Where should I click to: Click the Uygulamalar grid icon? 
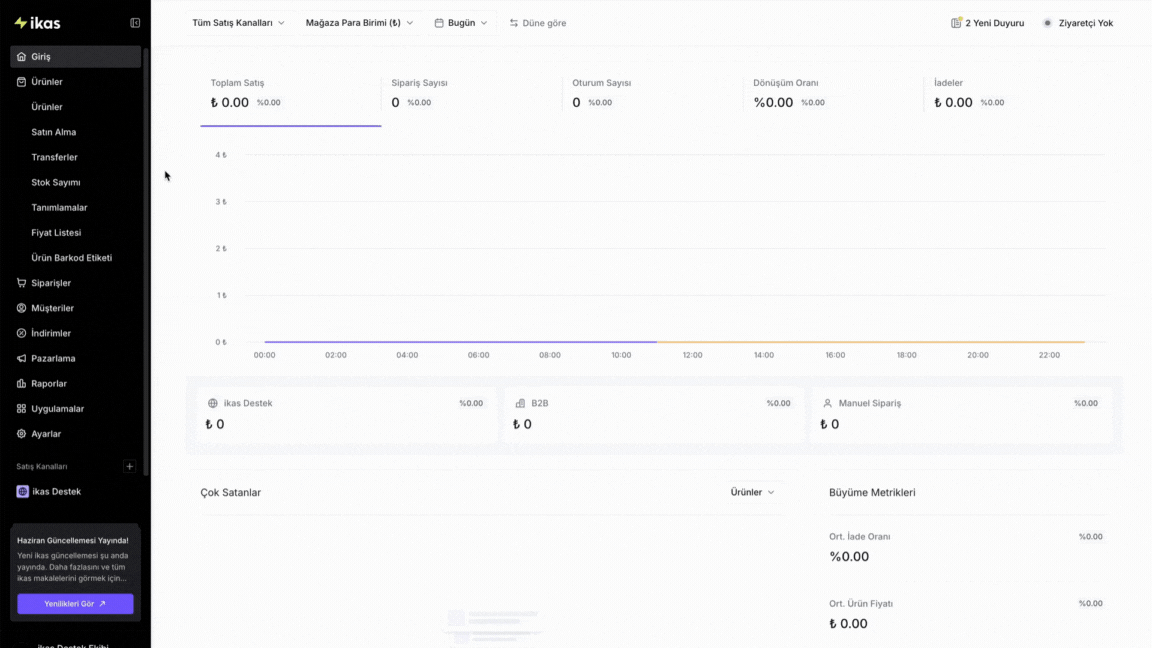coord(21,408)
